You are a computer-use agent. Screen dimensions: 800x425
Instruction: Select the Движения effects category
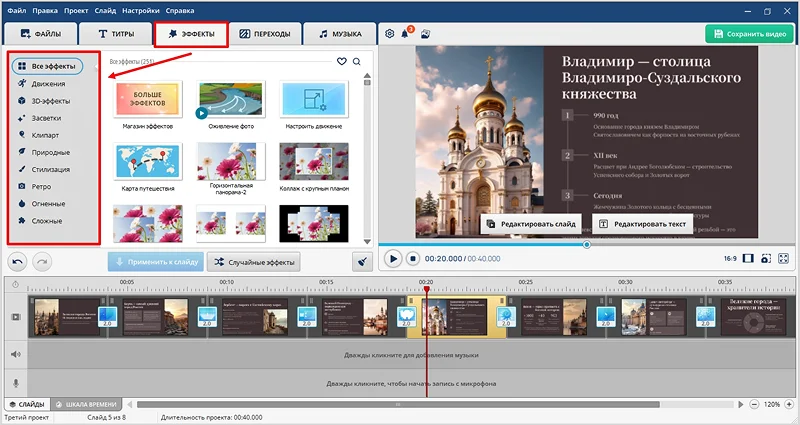click(48, 84)
